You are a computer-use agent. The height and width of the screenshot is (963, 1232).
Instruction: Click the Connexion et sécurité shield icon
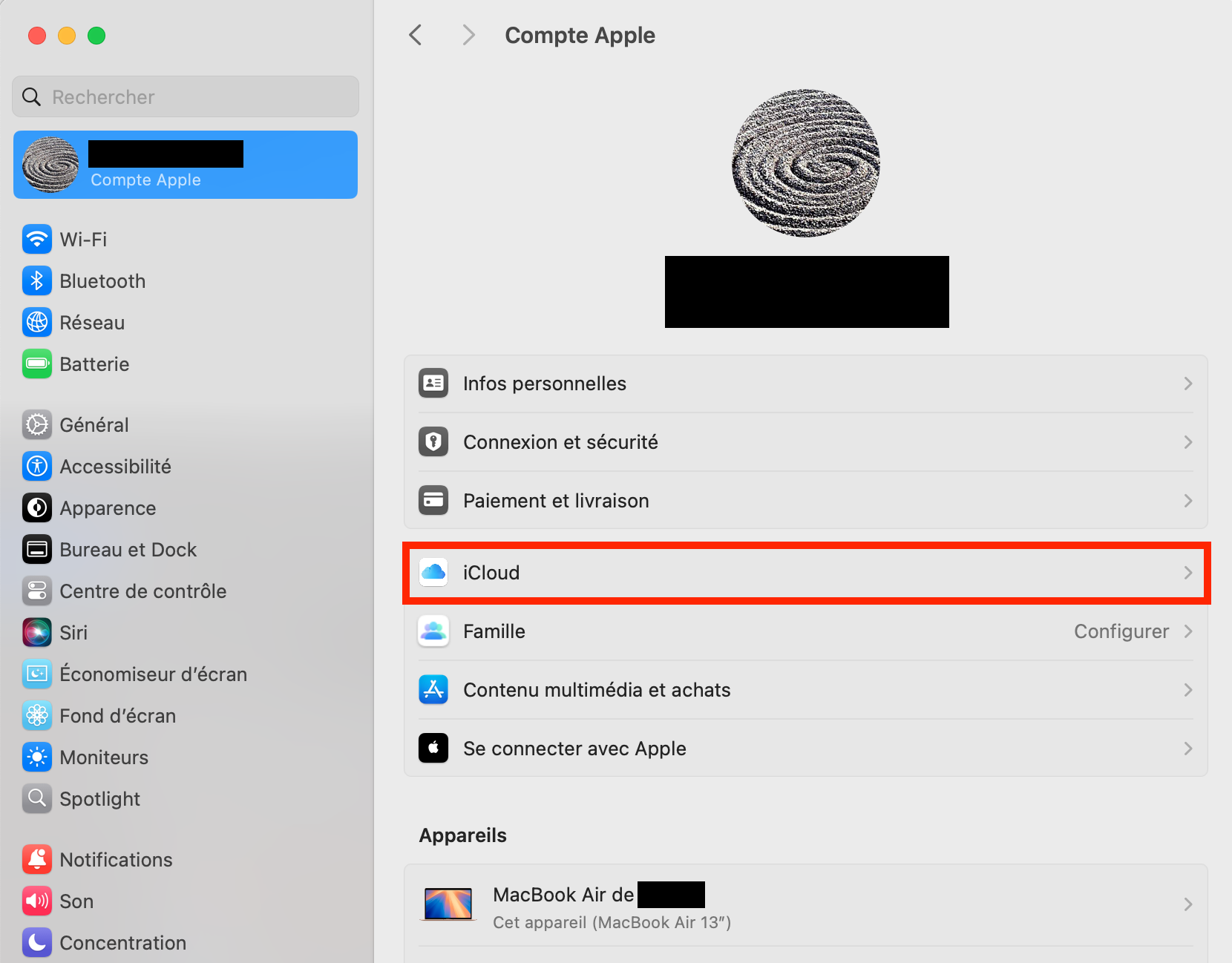click(x=433, y=441)
